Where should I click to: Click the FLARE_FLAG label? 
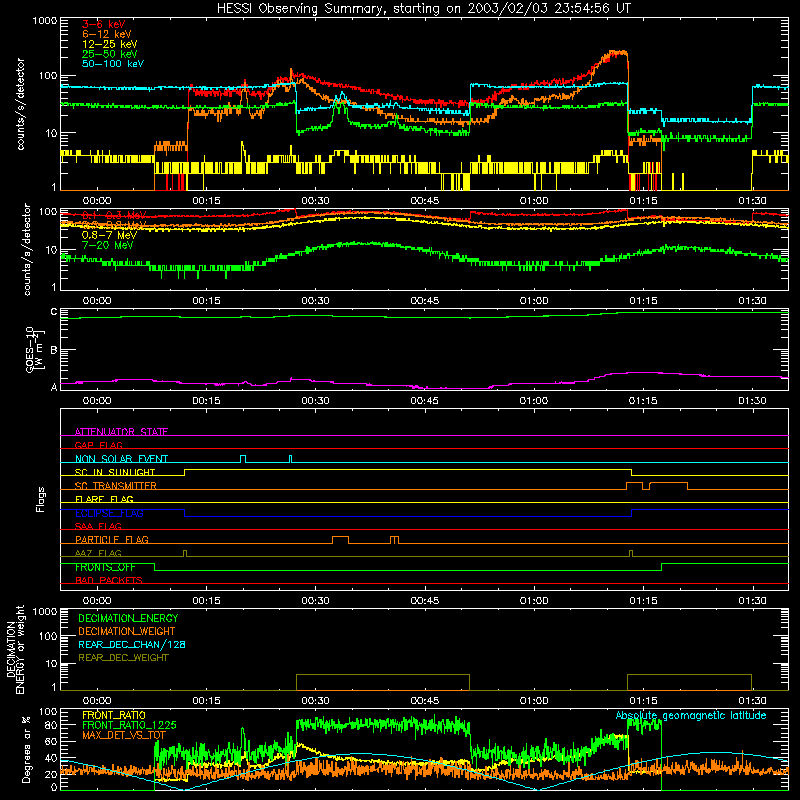click(x=104, y=499)
